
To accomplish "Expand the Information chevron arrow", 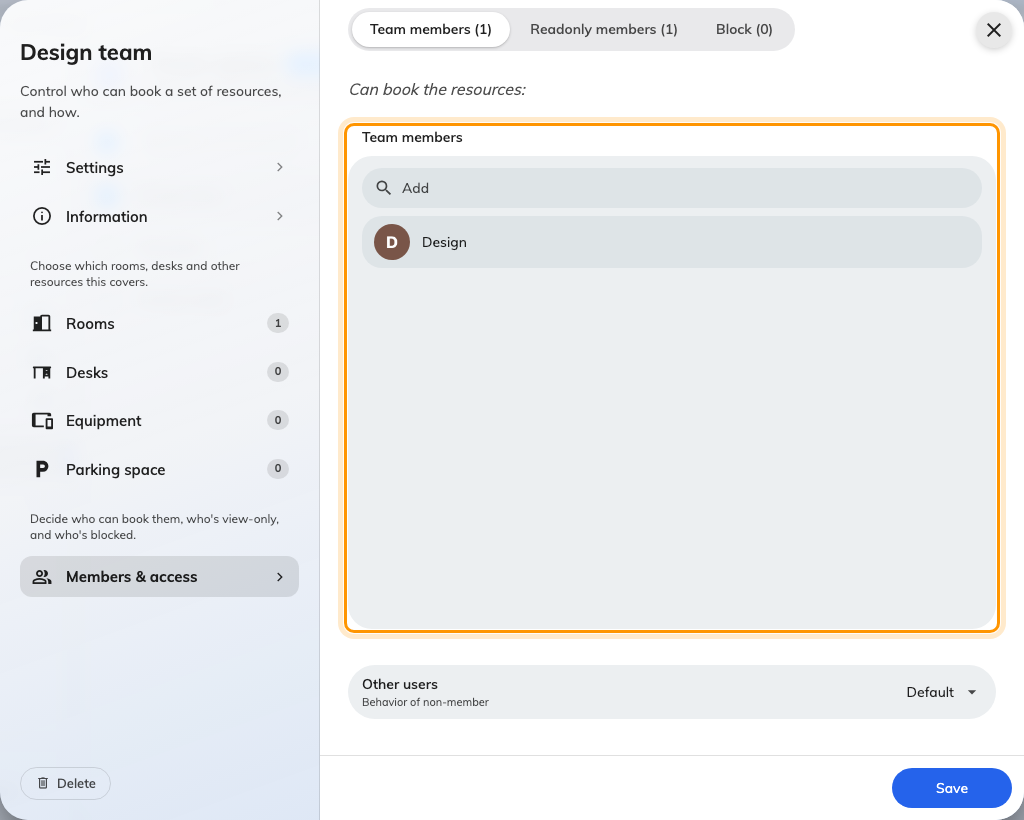I will coord(280,216).
